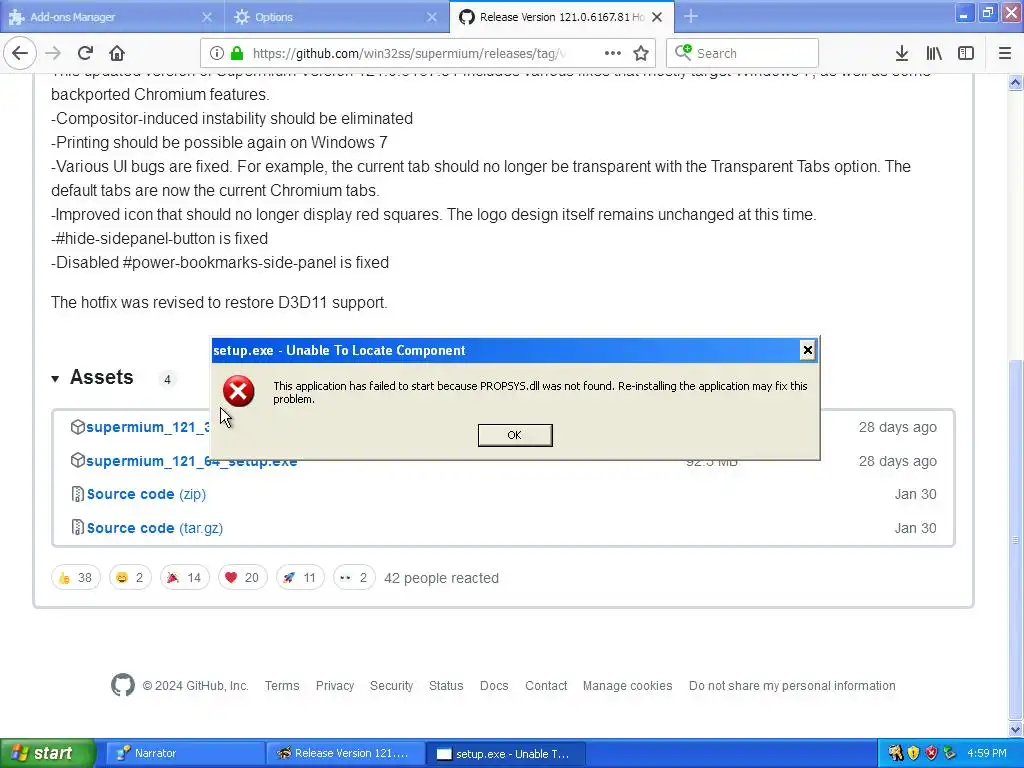The width and height of the screenshot is (1024, 768).
Task: Click the taskbar clock showing 4:59 PM
Action: point(987,753)
